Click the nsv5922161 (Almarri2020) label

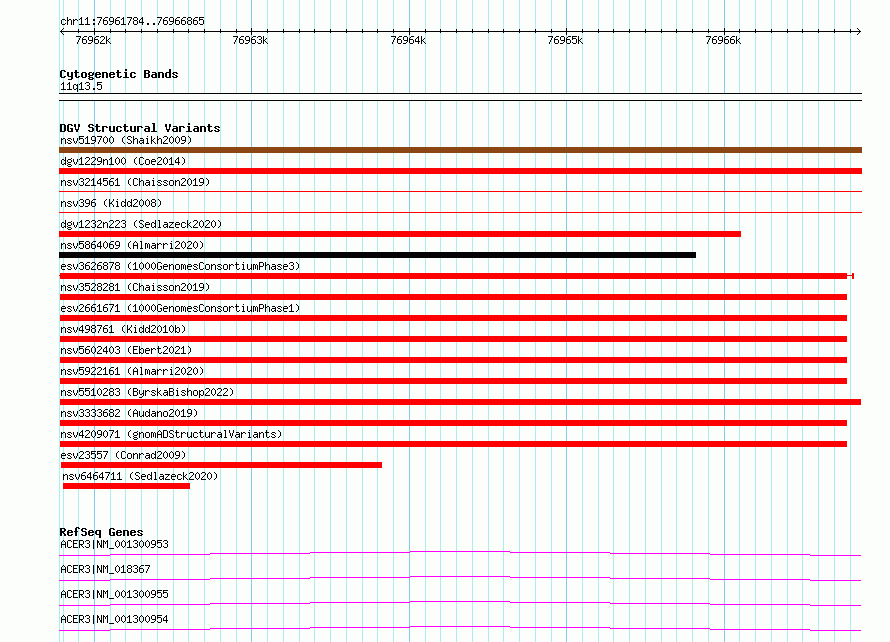[x=132, y=371]
